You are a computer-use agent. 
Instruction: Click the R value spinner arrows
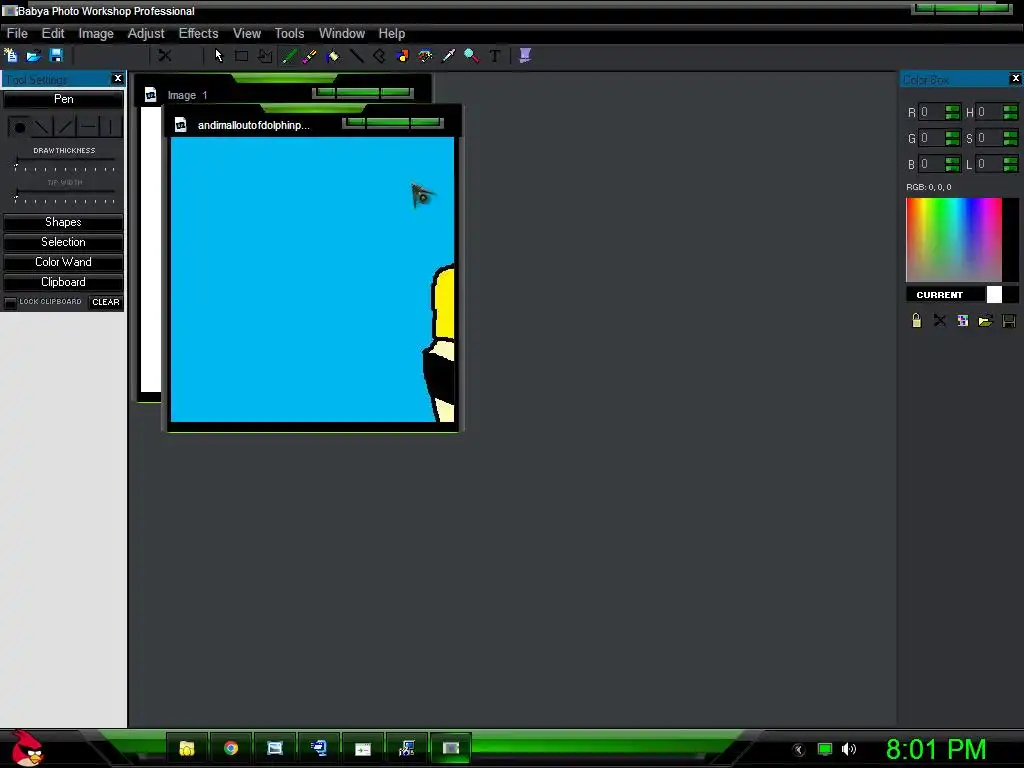[x=952, y=112]
